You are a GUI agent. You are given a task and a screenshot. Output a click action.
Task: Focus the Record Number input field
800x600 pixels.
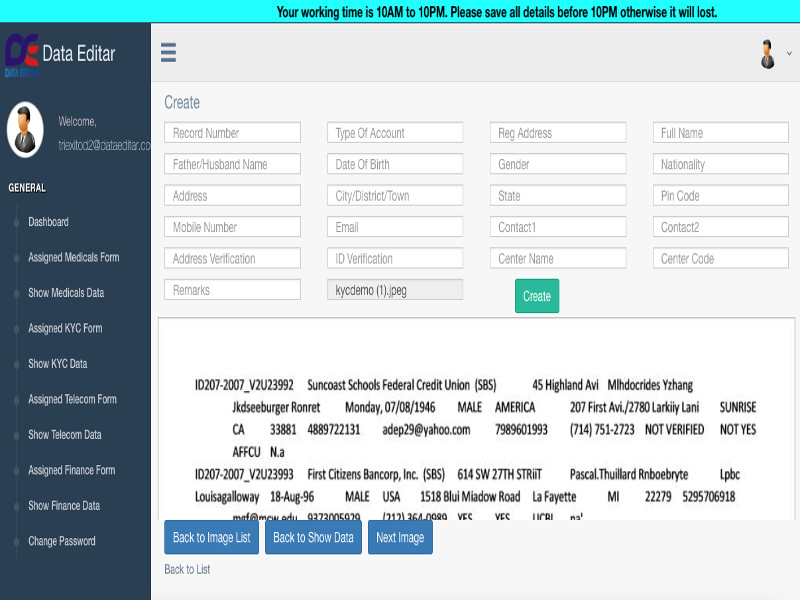(x=232, y=133)
